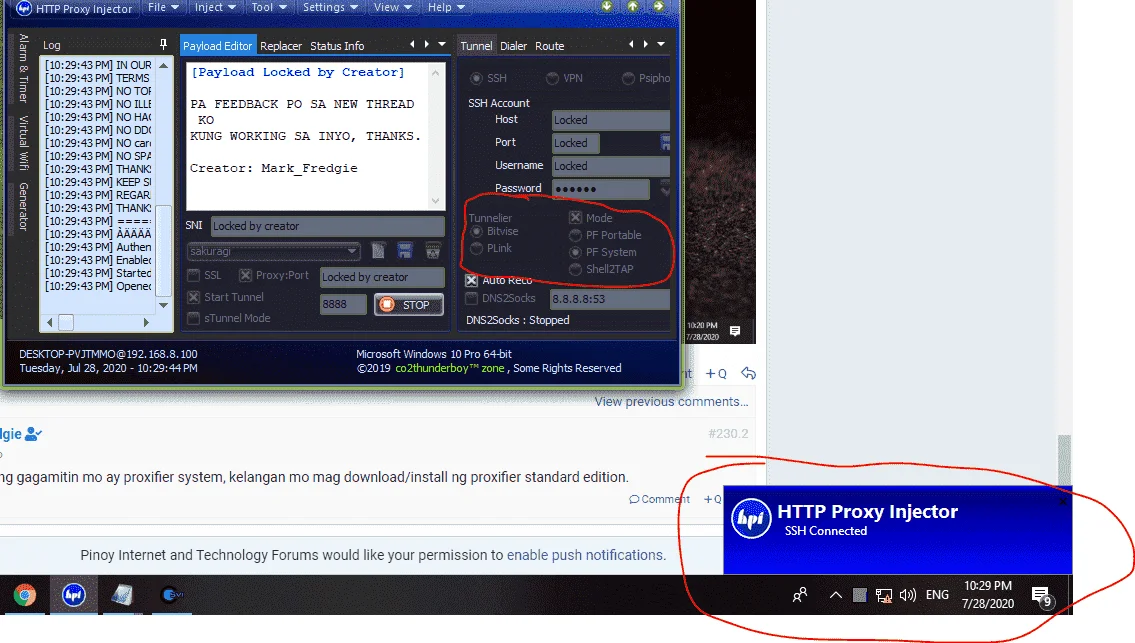Open the Alarm & Timer side panel

tap(23, 68)
